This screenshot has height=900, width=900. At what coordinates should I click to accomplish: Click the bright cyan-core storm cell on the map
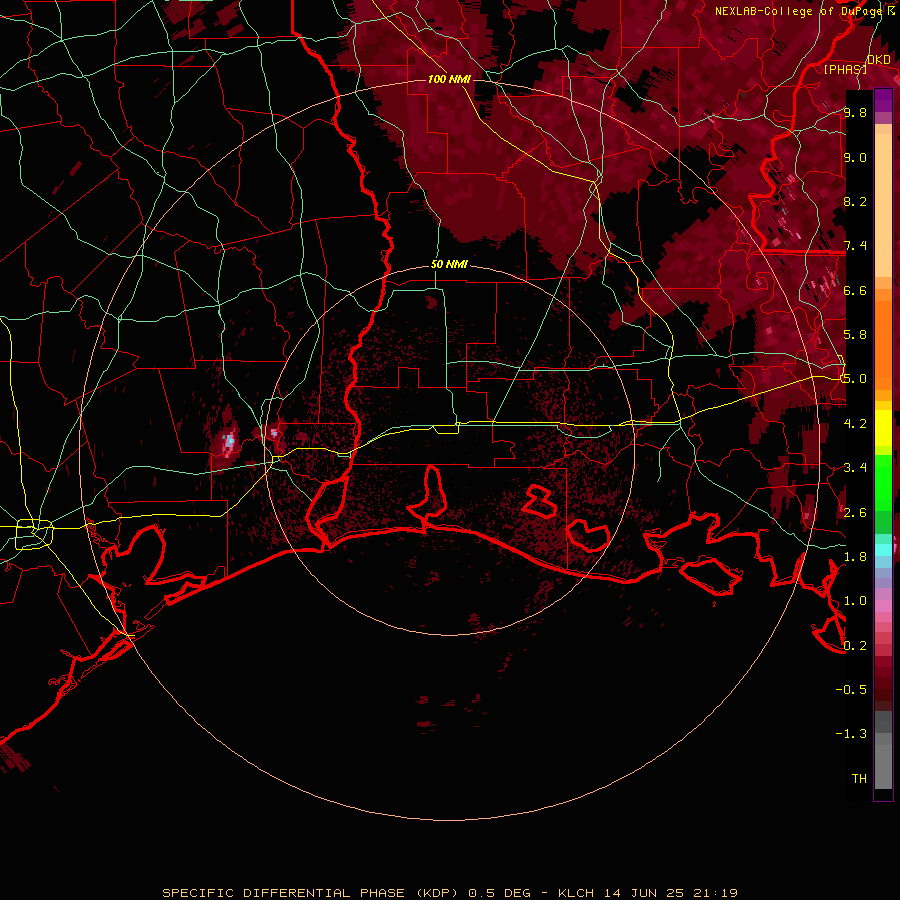(230, 441)
